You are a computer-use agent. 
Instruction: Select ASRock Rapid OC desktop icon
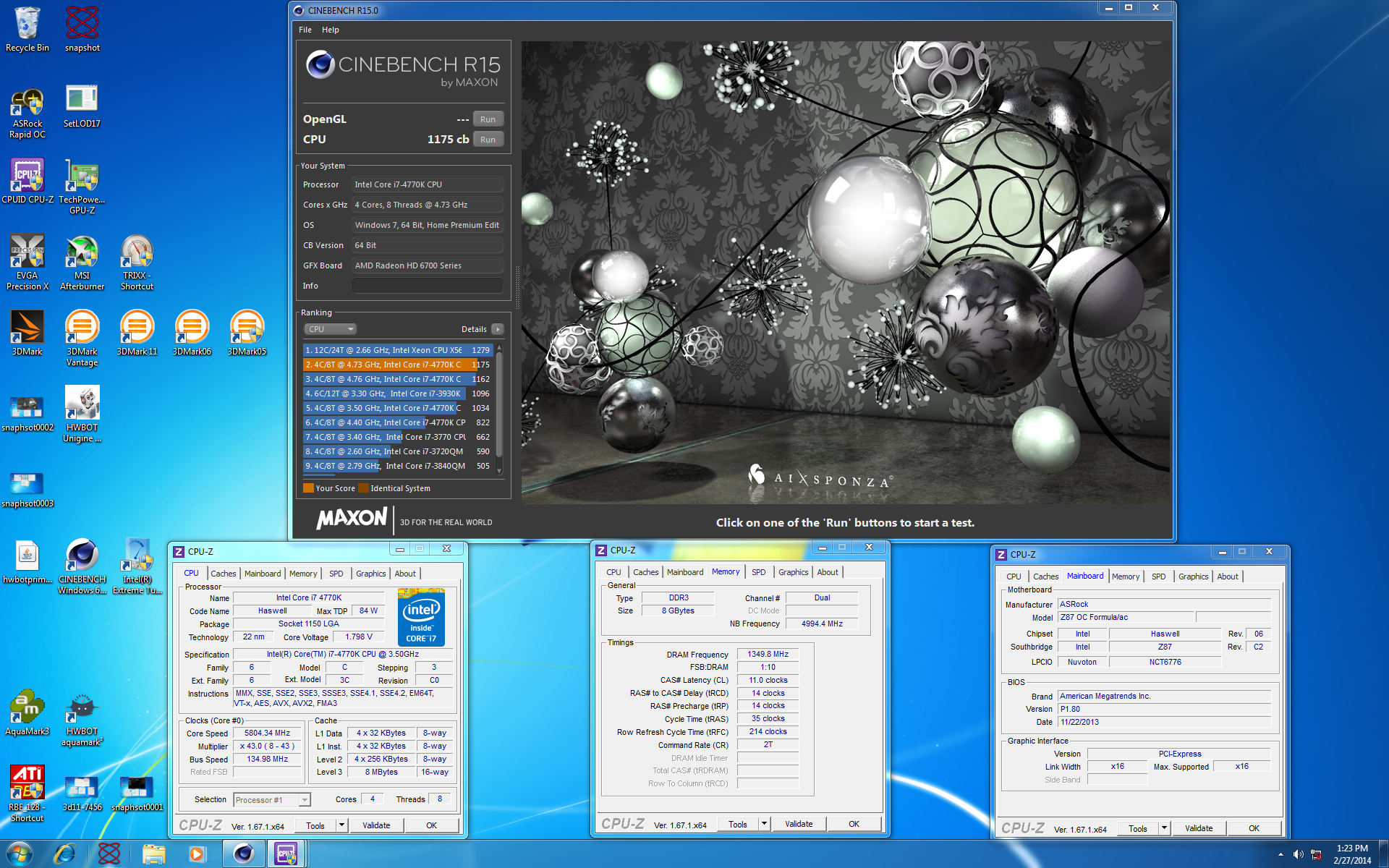coord(27,112)
